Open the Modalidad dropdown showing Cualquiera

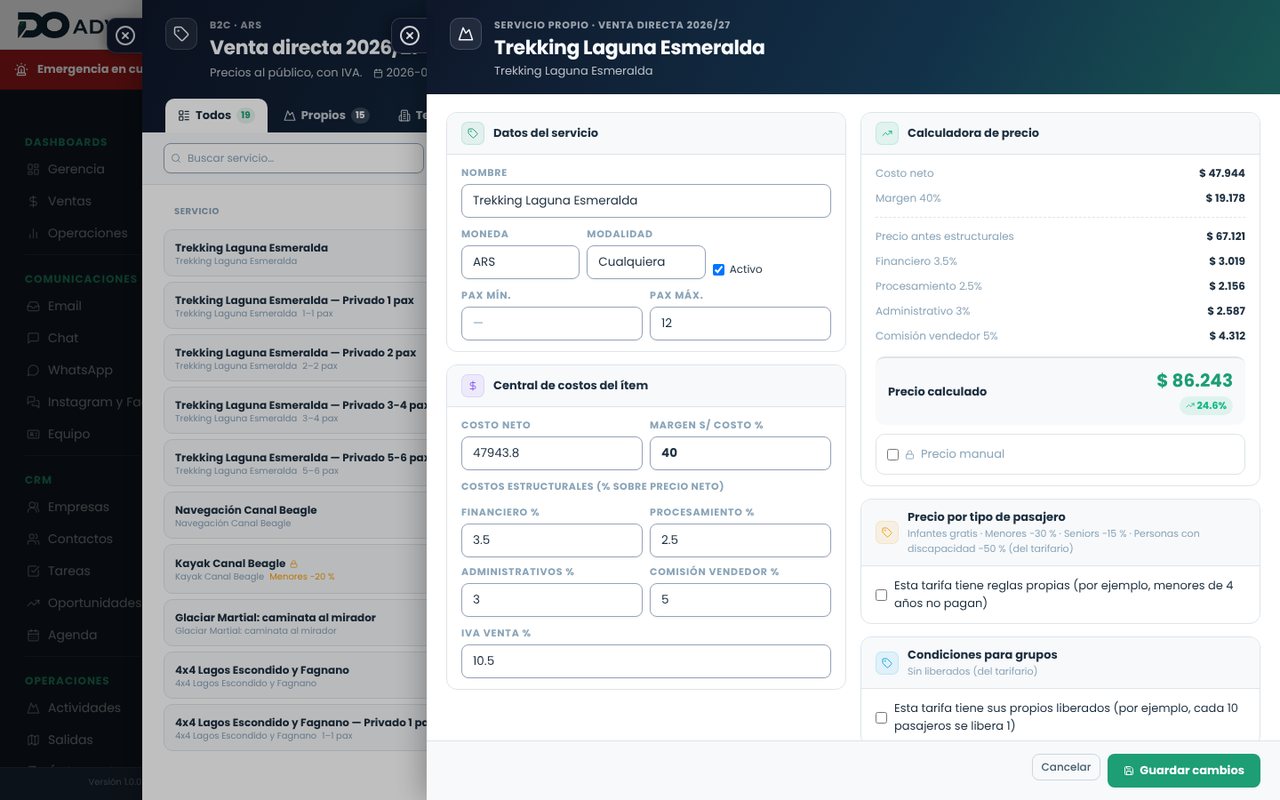[646, 263]
